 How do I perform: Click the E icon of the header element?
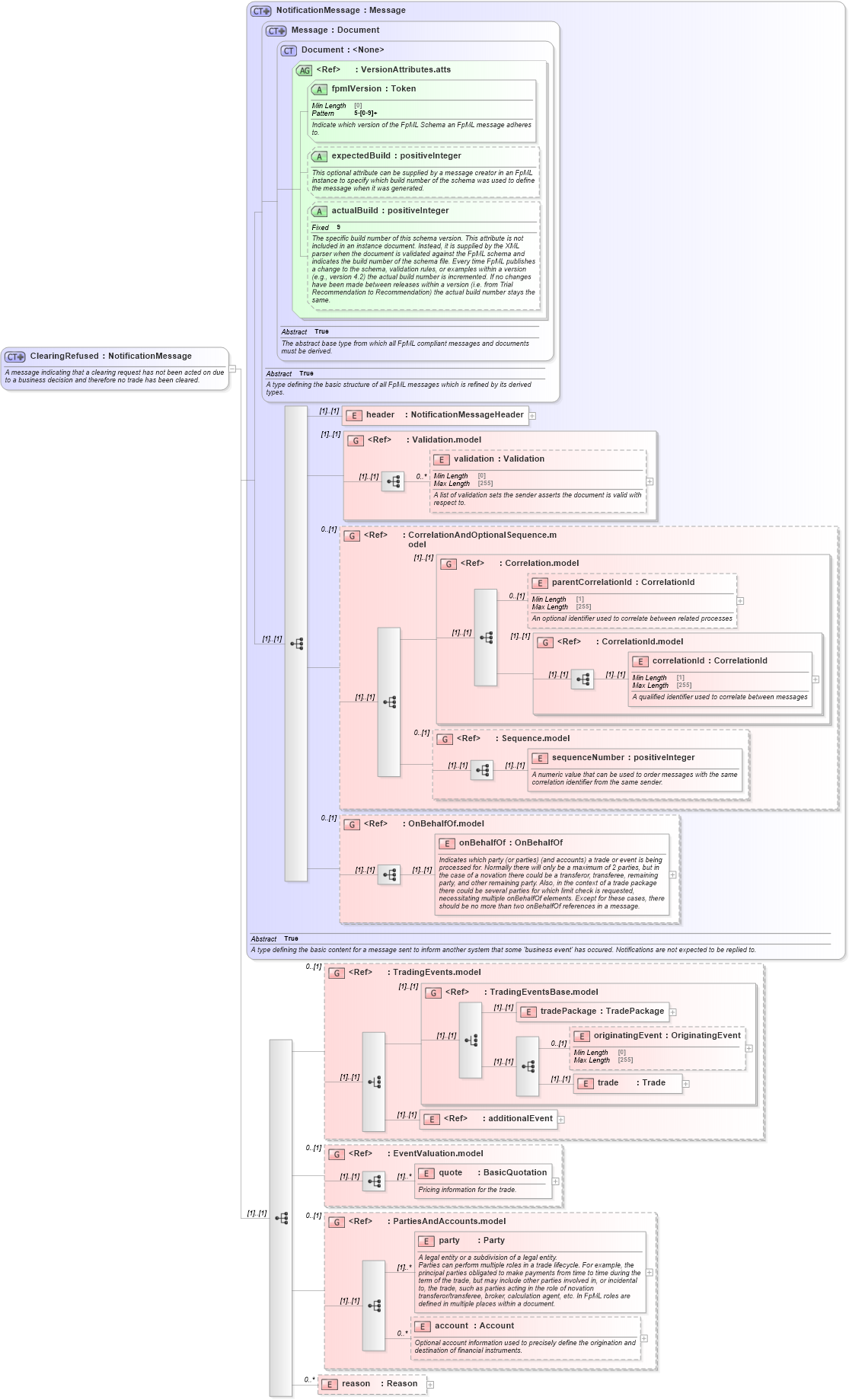(354, 416)
